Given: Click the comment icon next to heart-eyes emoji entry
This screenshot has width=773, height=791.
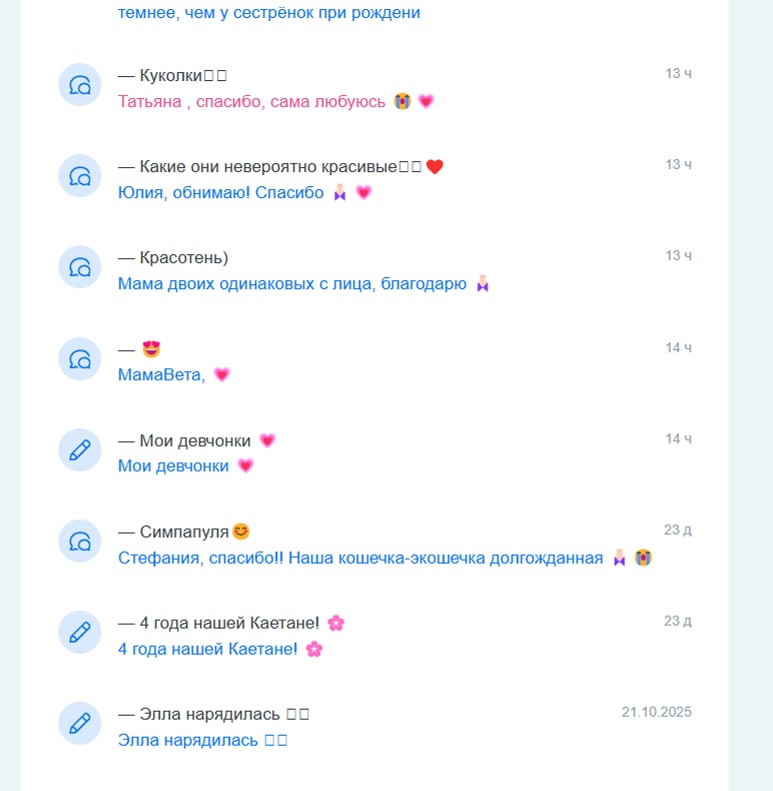Looking at the screenshot, I should click(80, 359).
